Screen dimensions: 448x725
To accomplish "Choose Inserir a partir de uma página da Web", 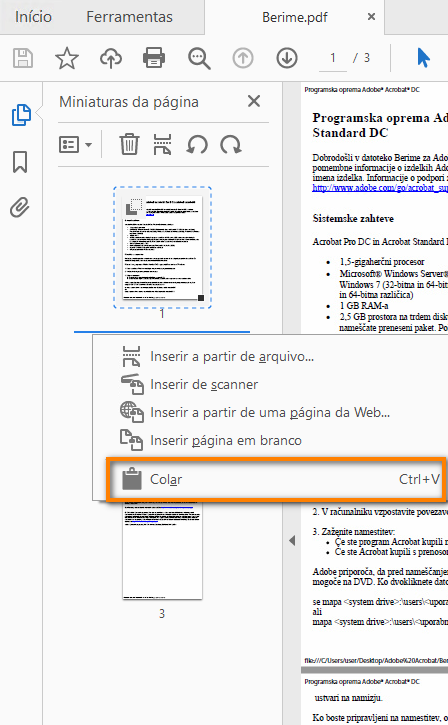I will click(270, 412).
